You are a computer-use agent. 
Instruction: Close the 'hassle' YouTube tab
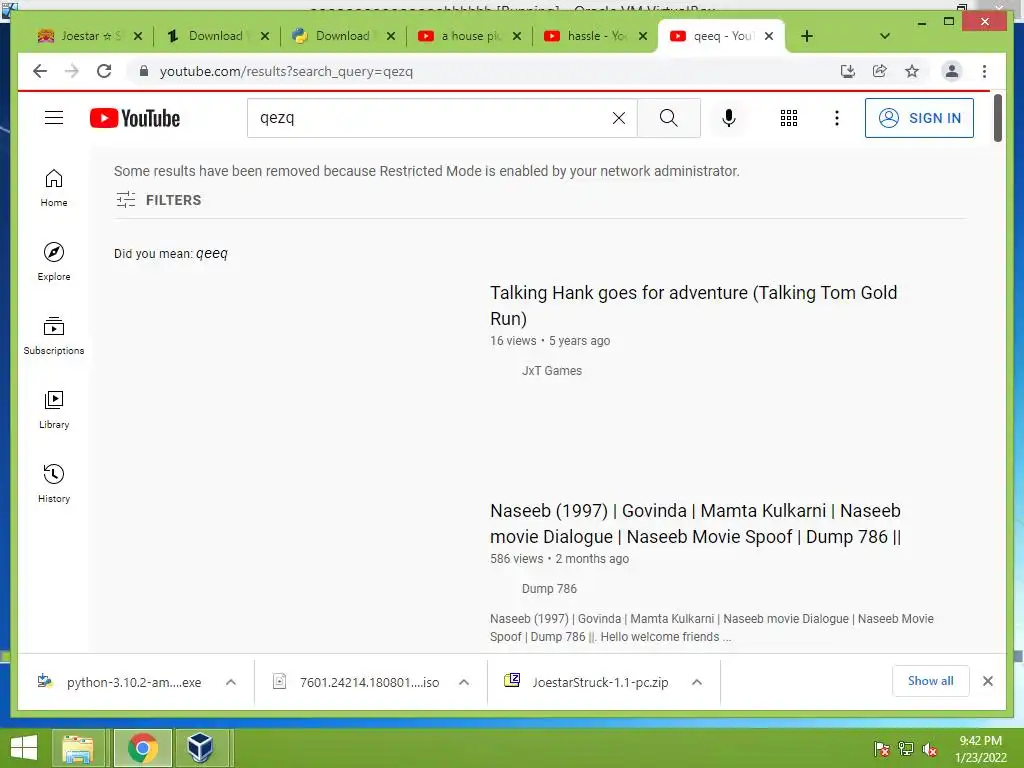point(643,36)
